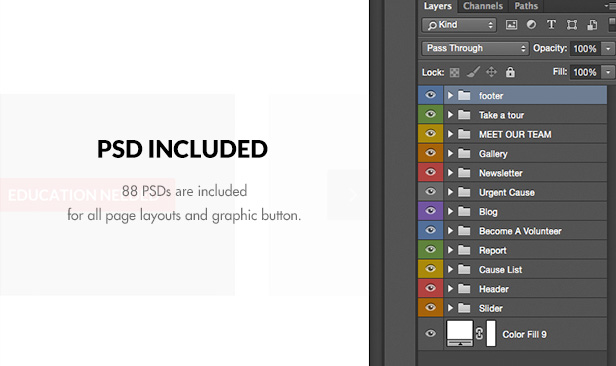Hide the Header layer group
616x366 pixels.
(x=431, y=288)
